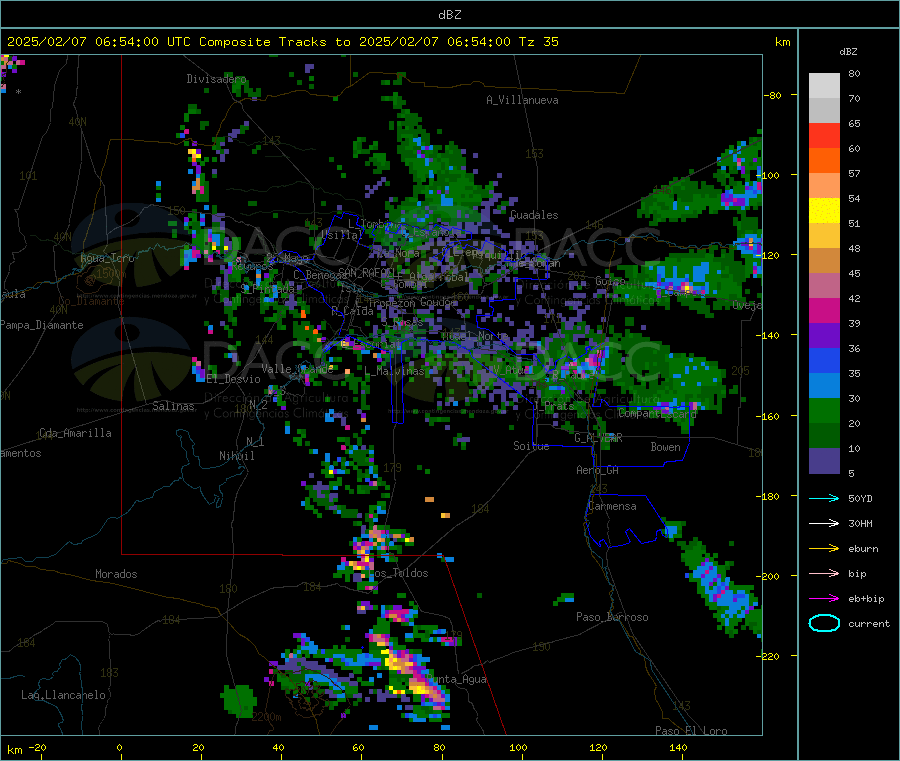
Task: Click the Valle_Grande place label
Action: pos(297,368)
